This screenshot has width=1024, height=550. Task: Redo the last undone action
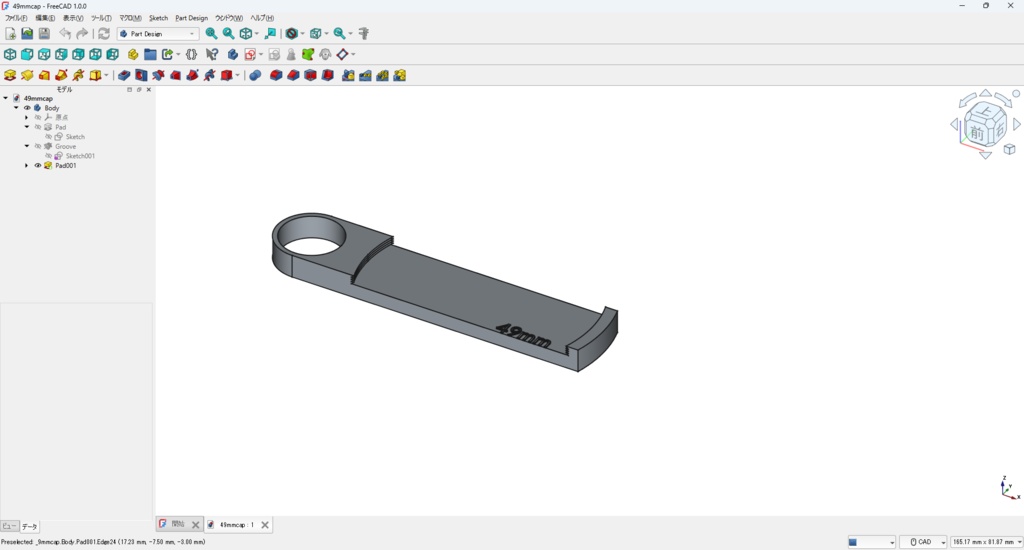click(82, 33)
